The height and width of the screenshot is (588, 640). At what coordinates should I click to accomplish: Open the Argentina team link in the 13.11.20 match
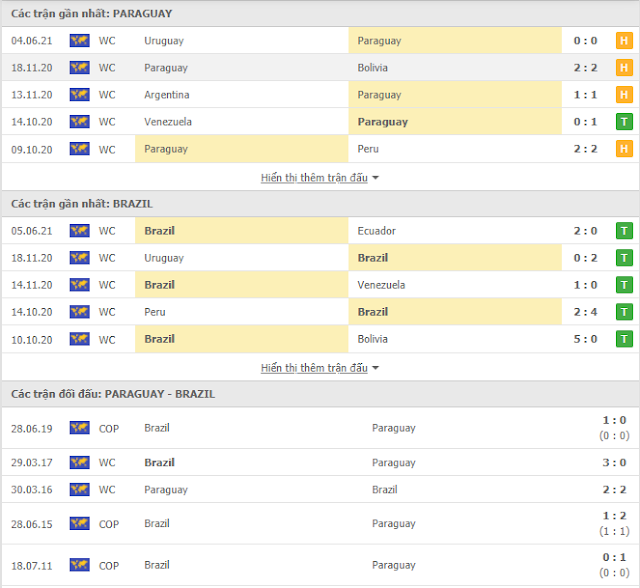167,95
